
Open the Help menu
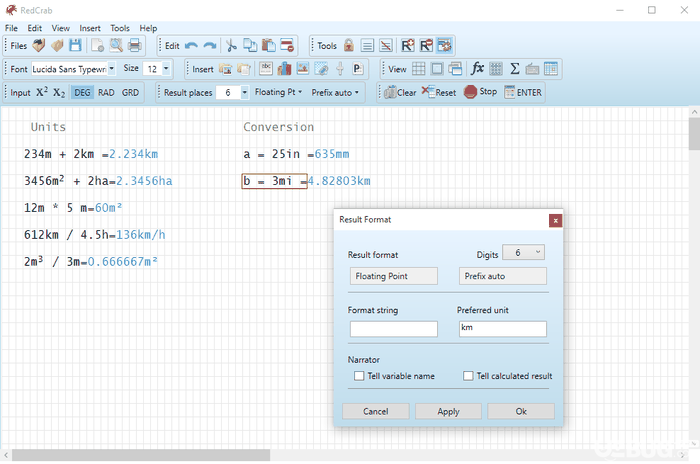click(148, 28)
